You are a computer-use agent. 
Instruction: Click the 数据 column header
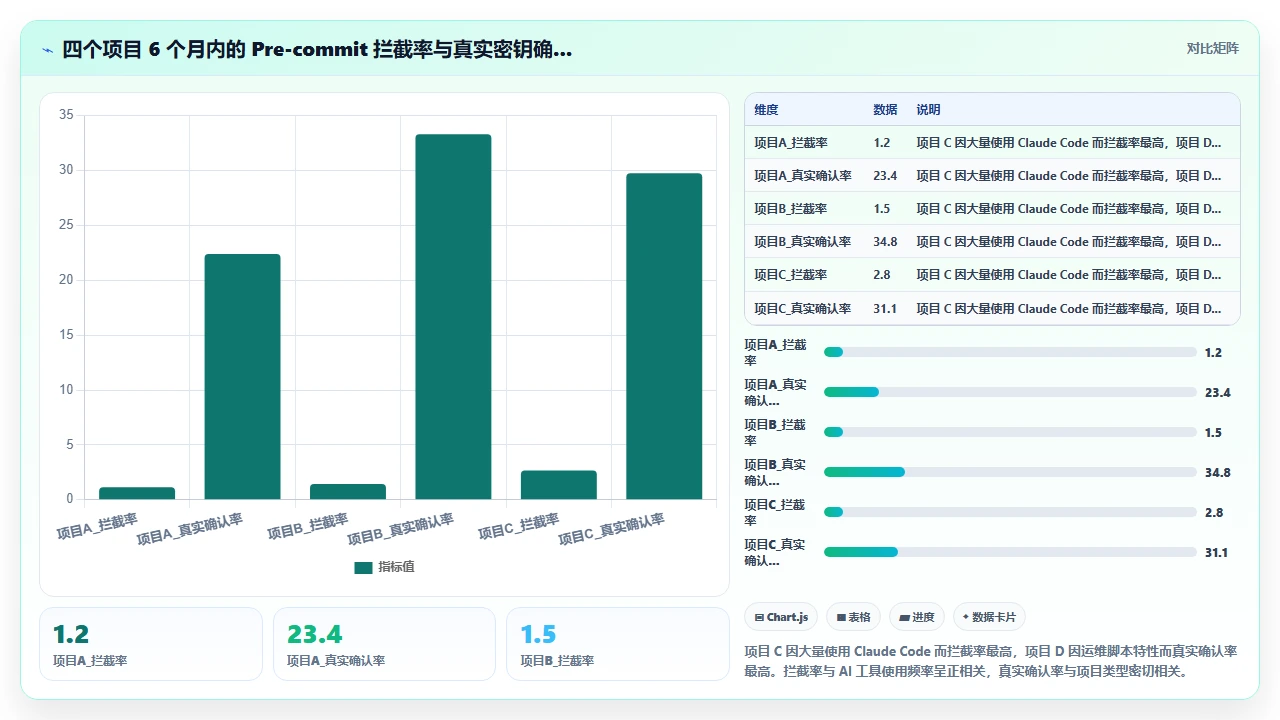click(885, 109)
